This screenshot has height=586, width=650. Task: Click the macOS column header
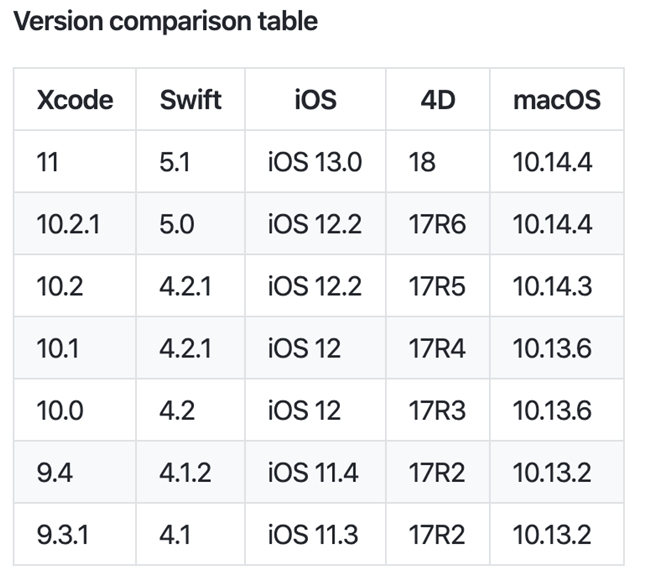point(556,100)
